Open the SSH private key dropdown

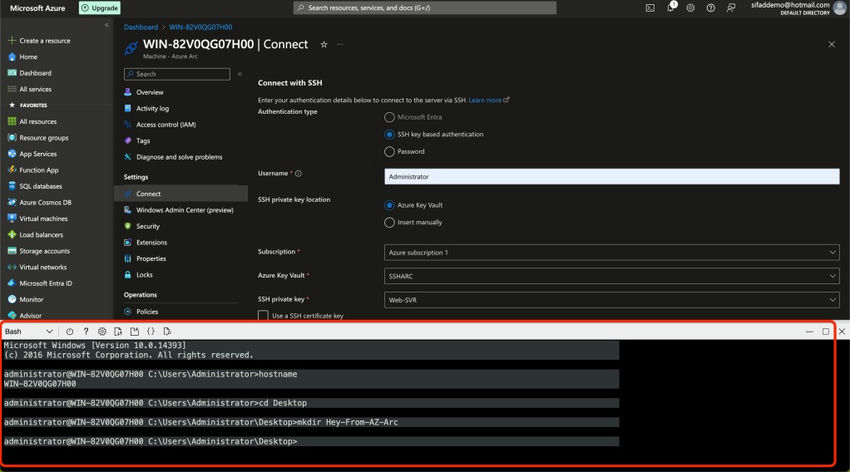click(x=611, y=300)
